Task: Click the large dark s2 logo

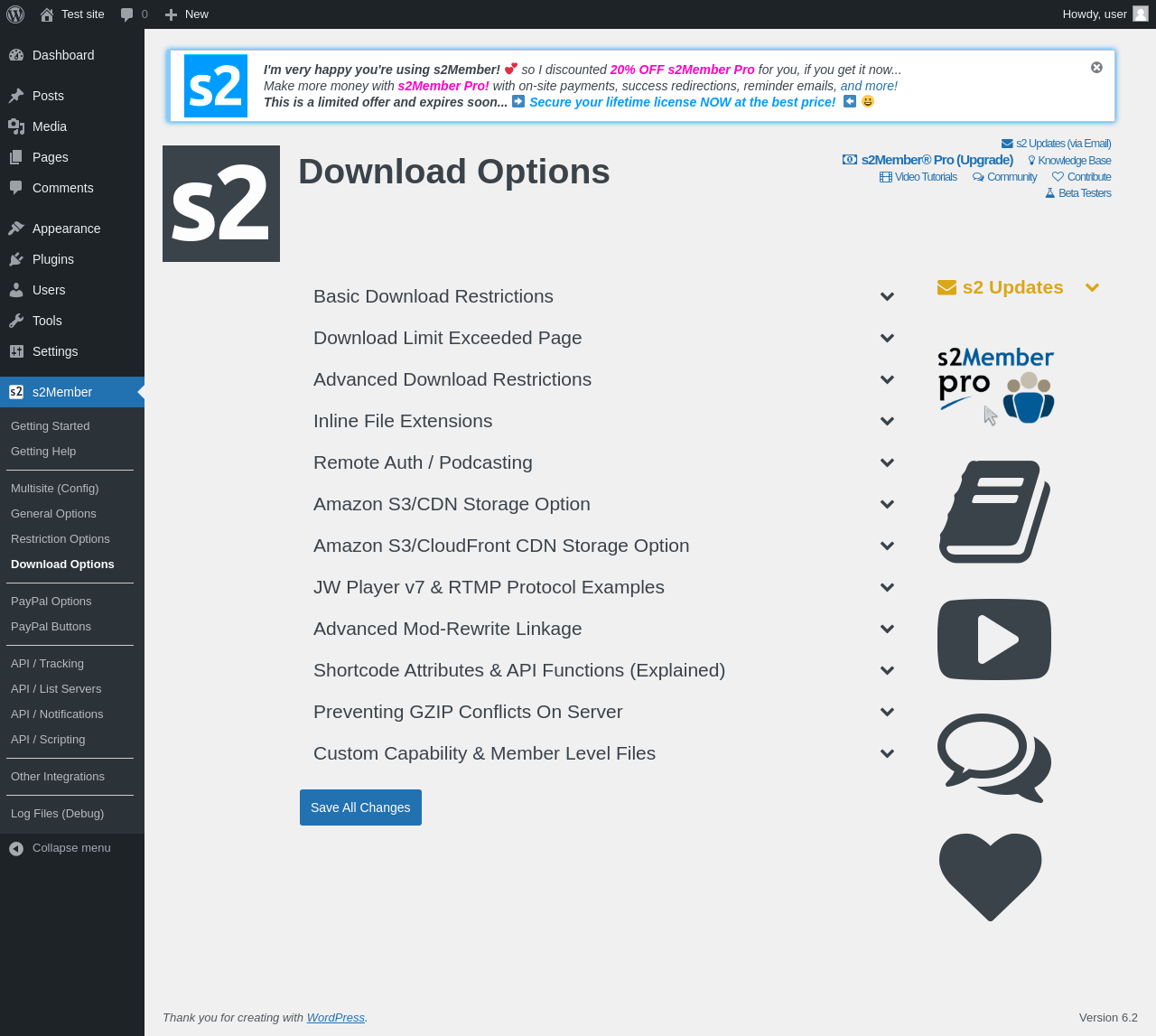Action: pos(221,204)
